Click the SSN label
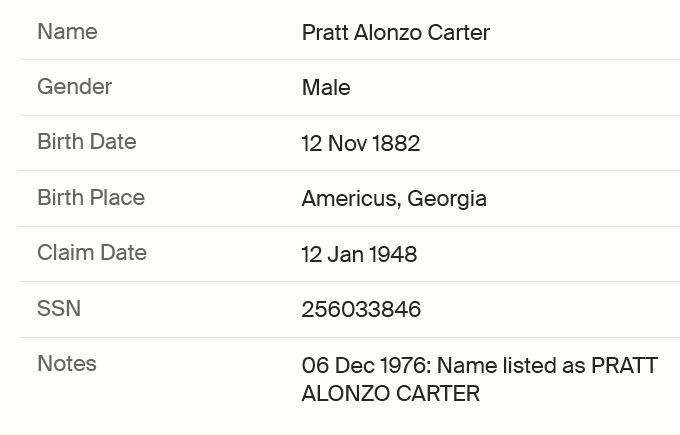This screenshot has width=680, height=435. click(x=59, y=308)
